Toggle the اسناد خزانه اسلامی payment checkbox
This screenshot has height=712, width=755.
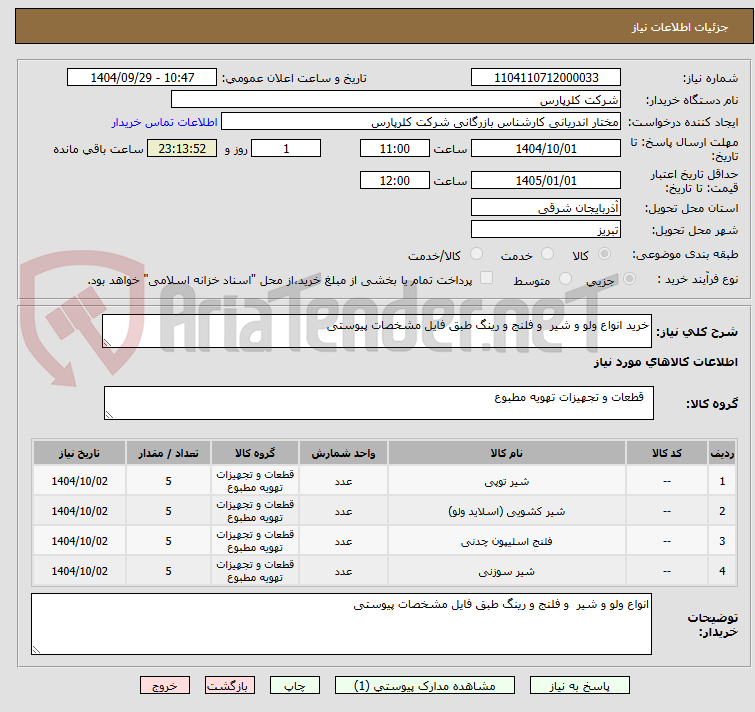click(x=487, y=278)
